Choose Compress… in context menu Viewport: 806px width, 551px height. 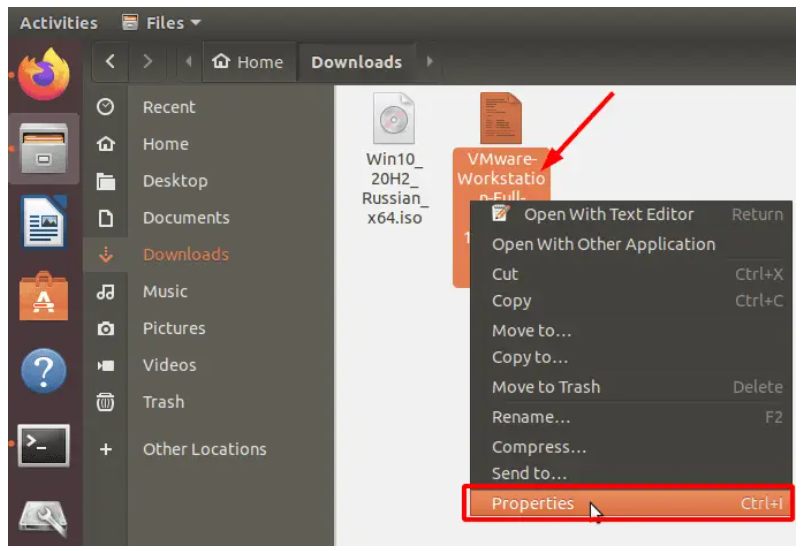click(x=631, y=447)
